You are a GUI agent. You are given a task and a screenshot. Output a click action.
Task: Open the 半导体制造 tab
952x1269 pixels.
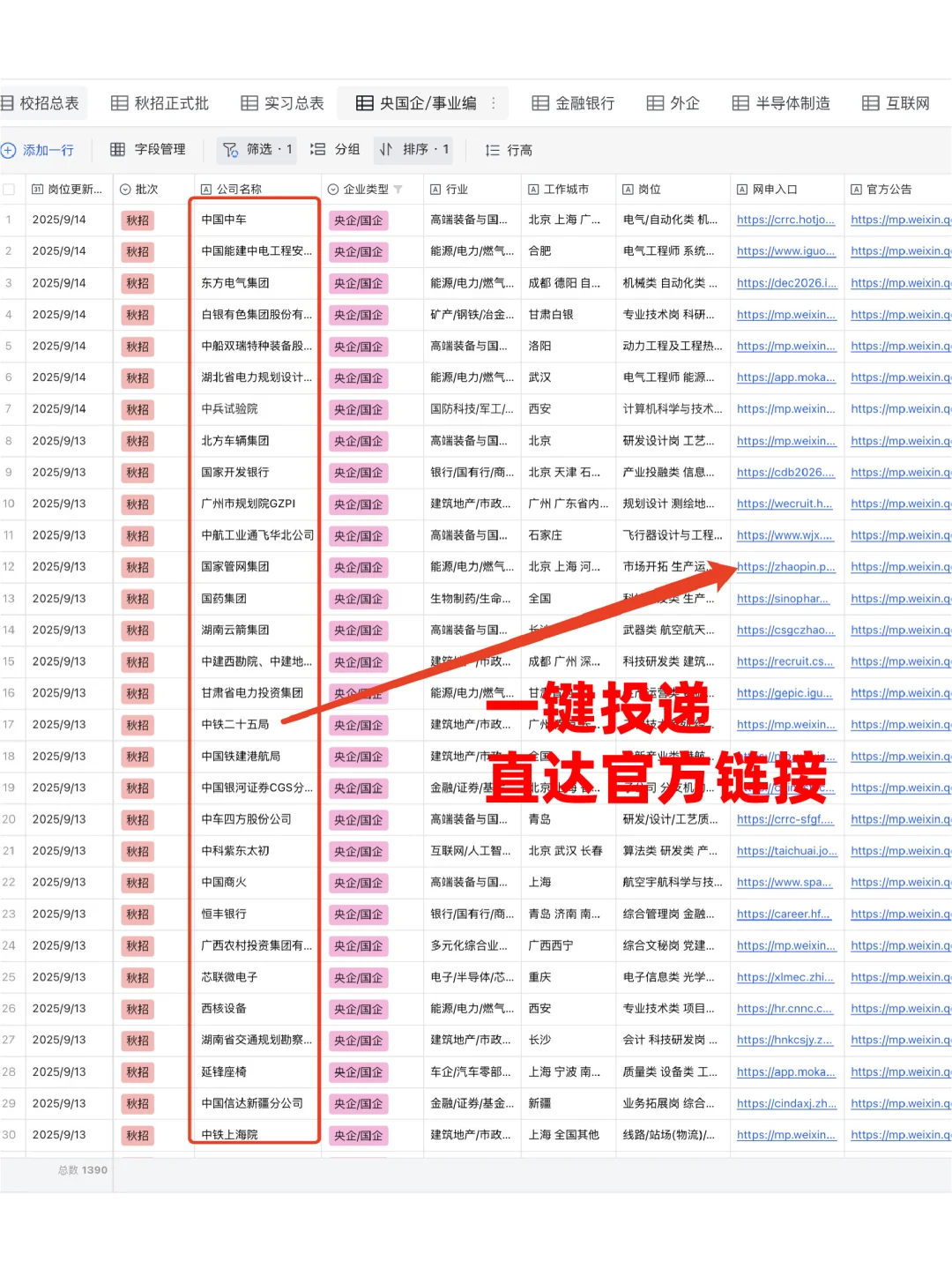[781, 103]
